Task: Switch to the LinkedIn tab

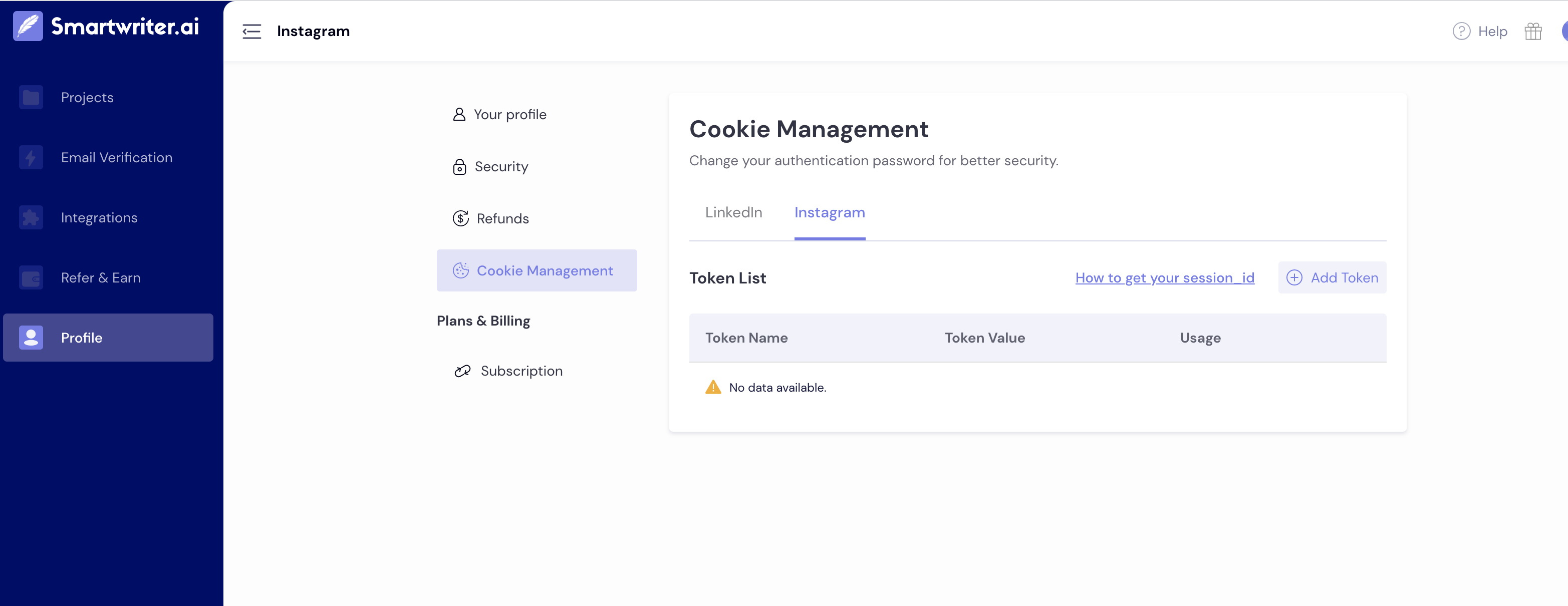Action: click(x=733, y=212)
